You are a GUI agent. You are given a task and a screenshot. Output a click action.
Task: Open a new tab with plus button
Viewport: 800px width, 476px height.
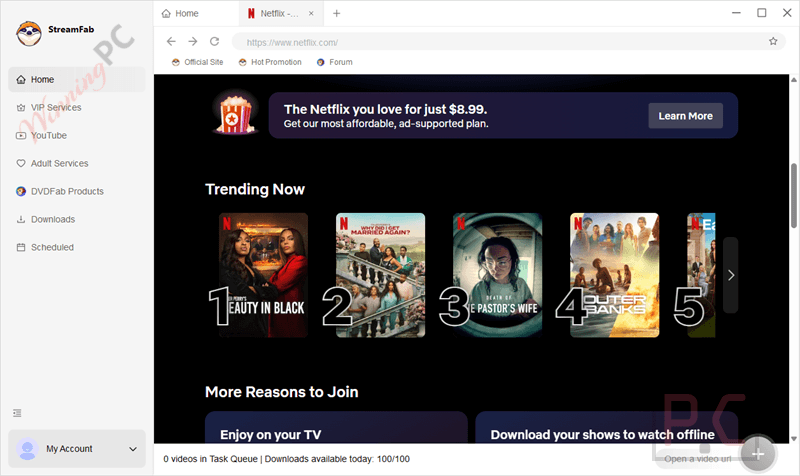click(x=336, y=14)
